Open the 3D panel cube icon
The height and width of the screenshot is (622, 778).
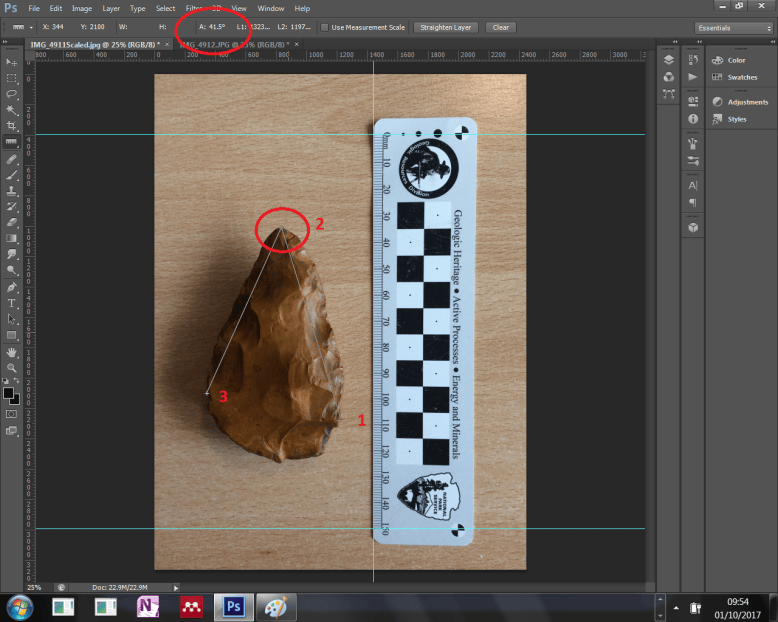pyautogui.click(x=693, y=227)
